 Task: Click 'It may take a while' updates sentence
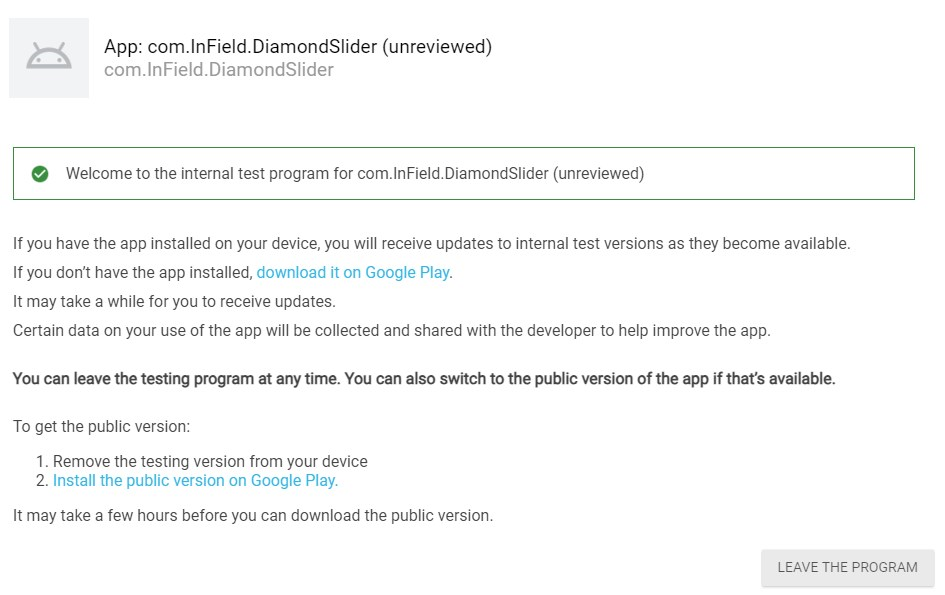(x=174, y=301)
